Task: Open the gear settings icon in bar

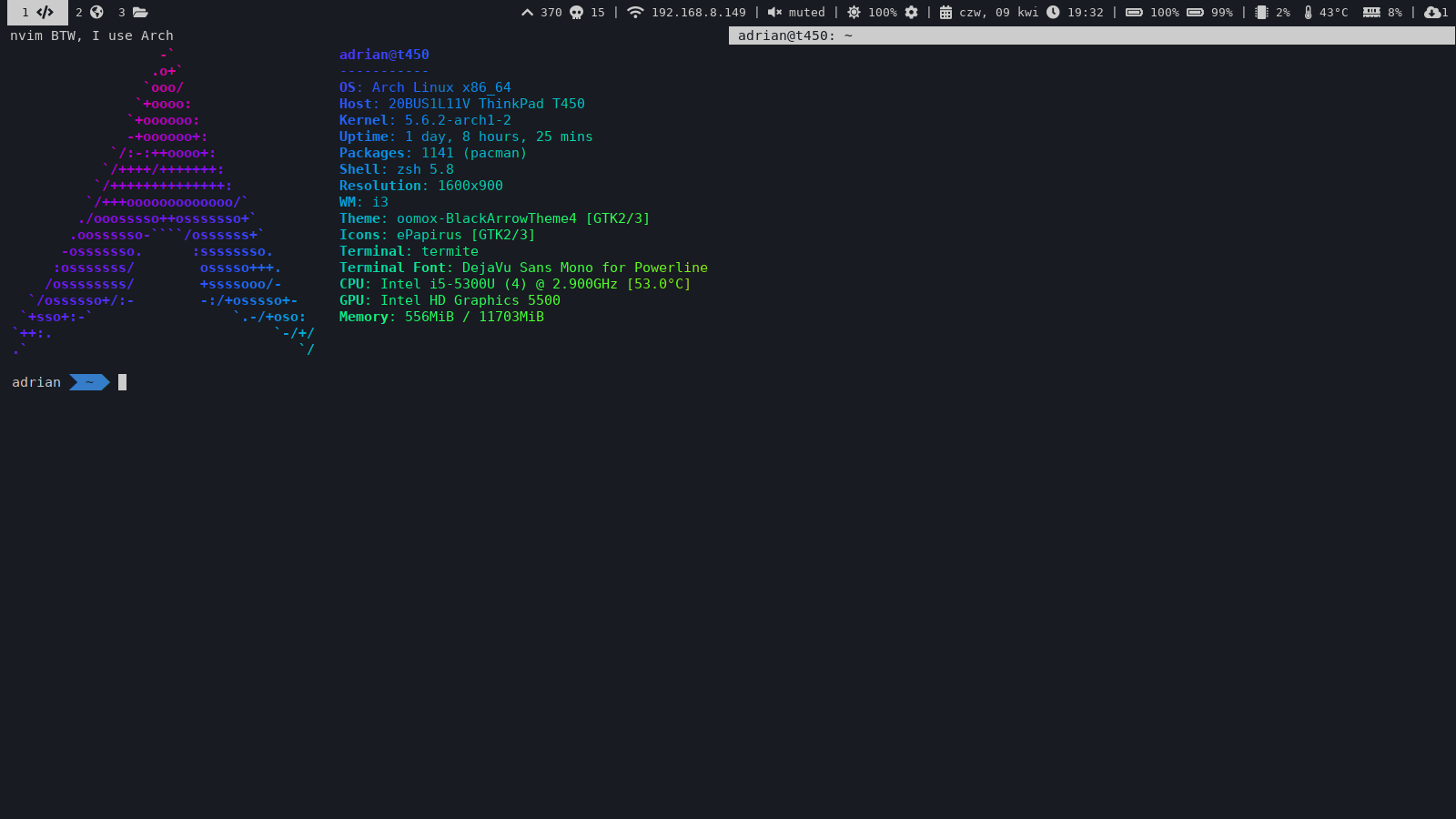Action: (911, 13)
